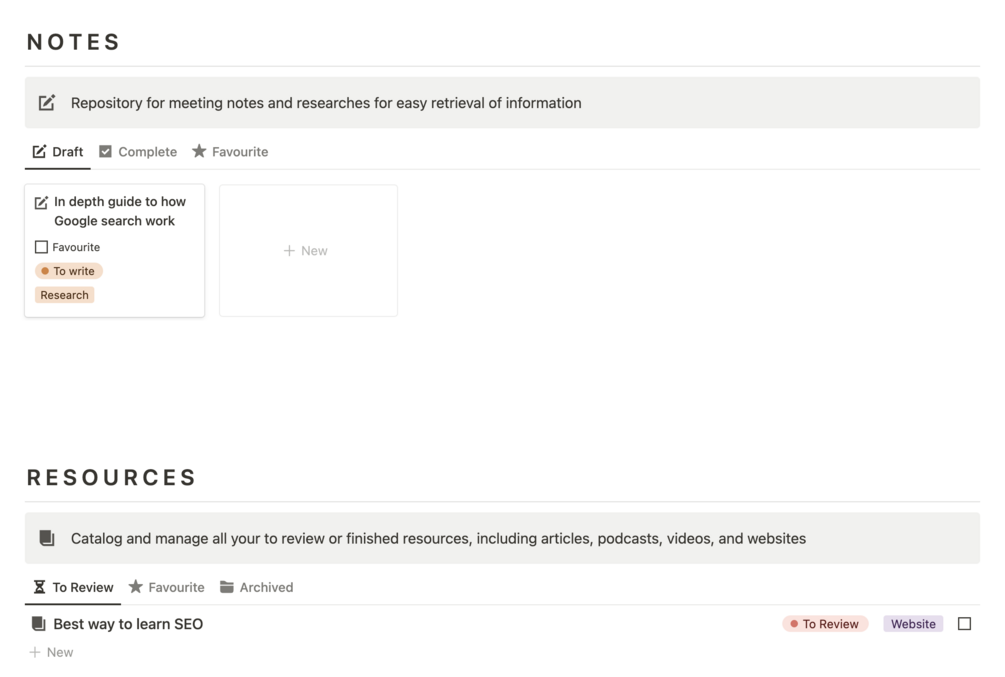This screenshot has height=677, width=1005.
Task: Check the box on the Best way to learn SEO row
Action: [964, 624]
